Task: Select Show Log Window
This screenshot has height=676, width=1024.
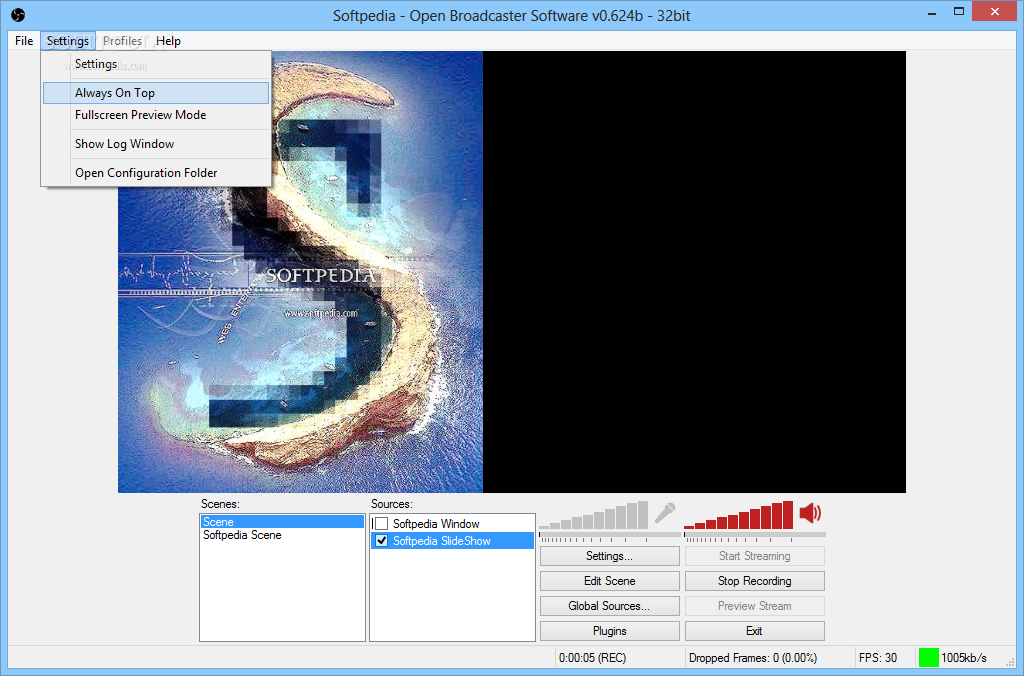Action: (x=156, y=144)
